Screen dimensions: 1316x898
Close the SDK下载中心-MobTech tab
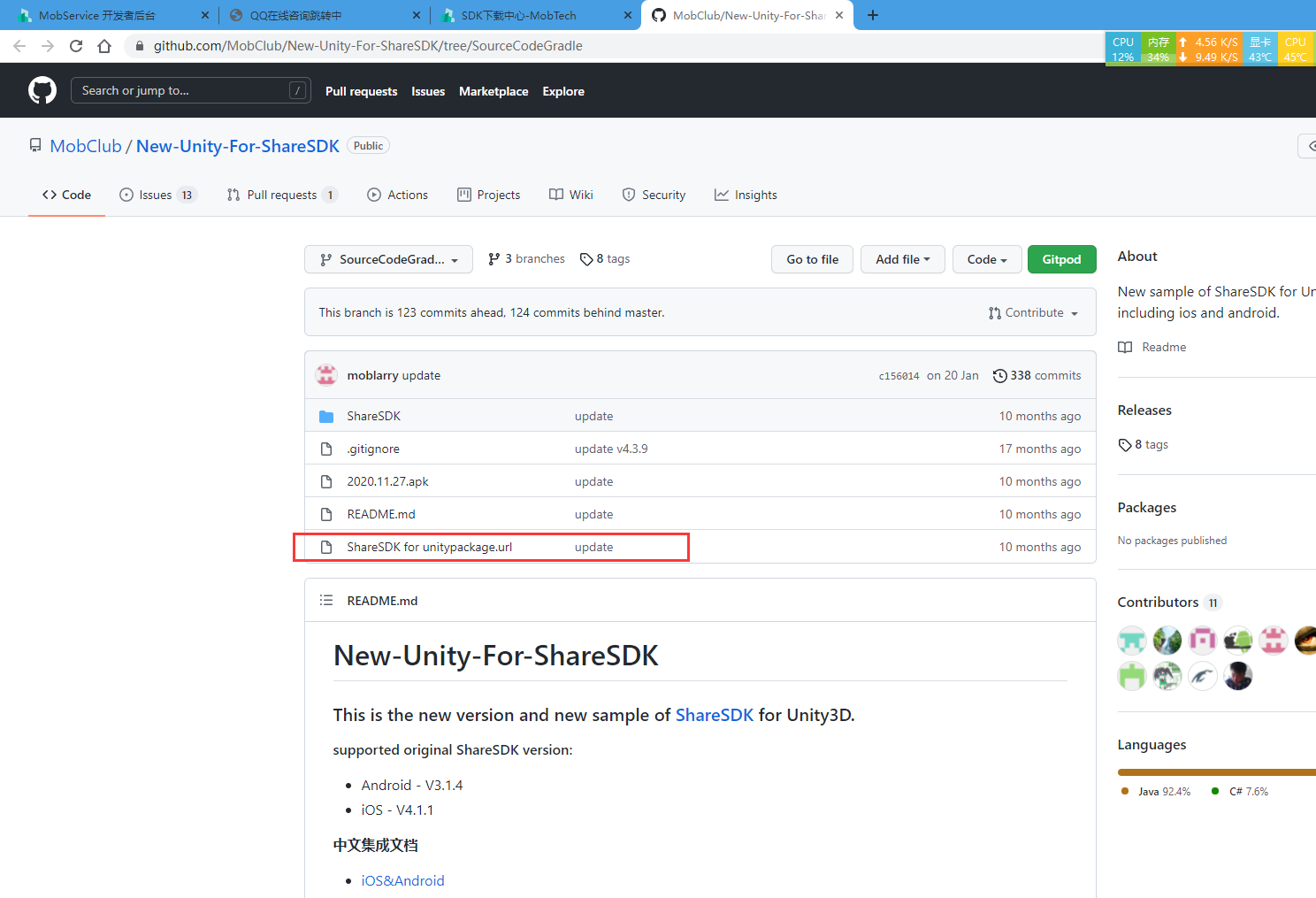(x=628, y=15)
